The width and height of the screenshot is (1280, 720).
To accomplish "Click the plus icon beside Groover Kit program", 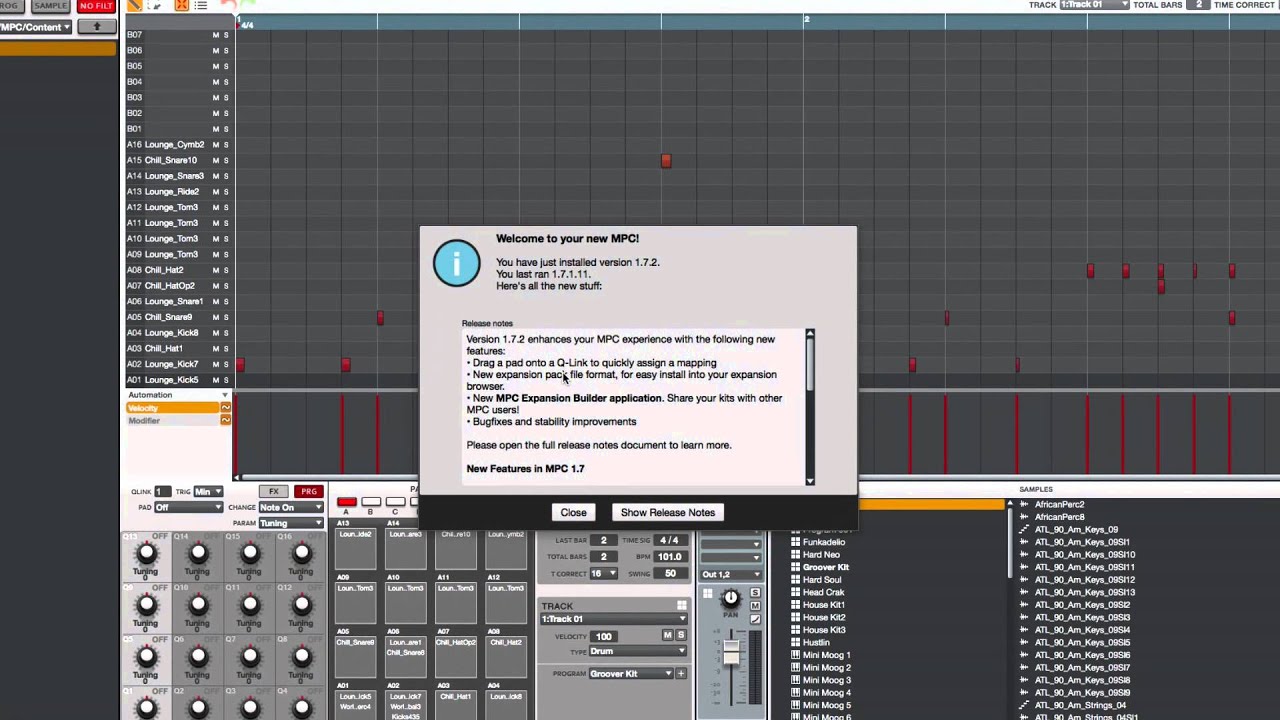I will [681, 674].
